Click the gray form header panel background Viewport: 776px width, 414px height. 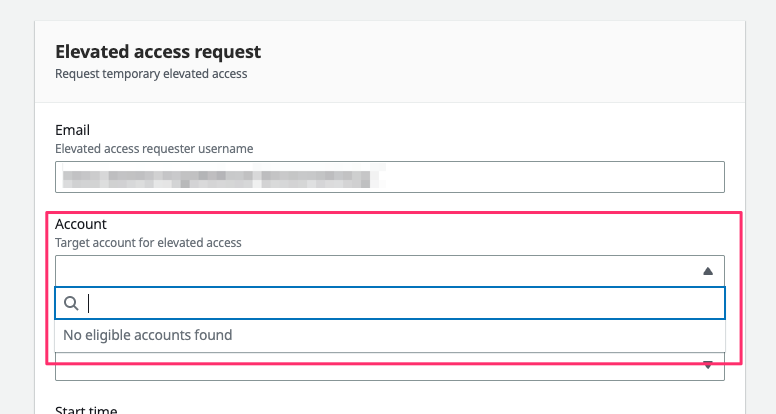click(500, 60)
